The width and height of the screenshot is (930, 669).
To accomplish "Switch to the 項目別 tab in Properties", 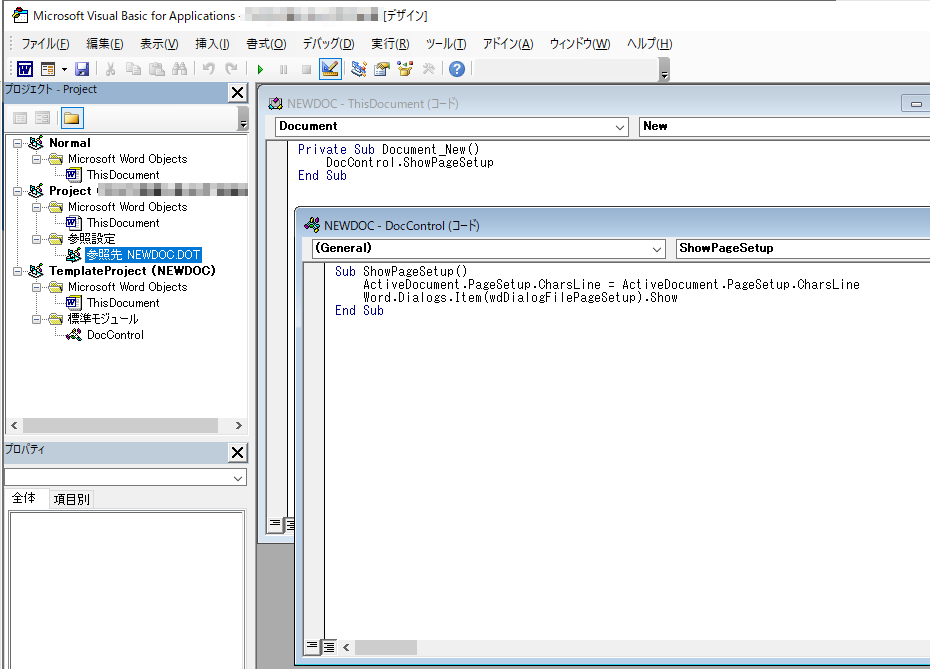I will tap(71, 499).
